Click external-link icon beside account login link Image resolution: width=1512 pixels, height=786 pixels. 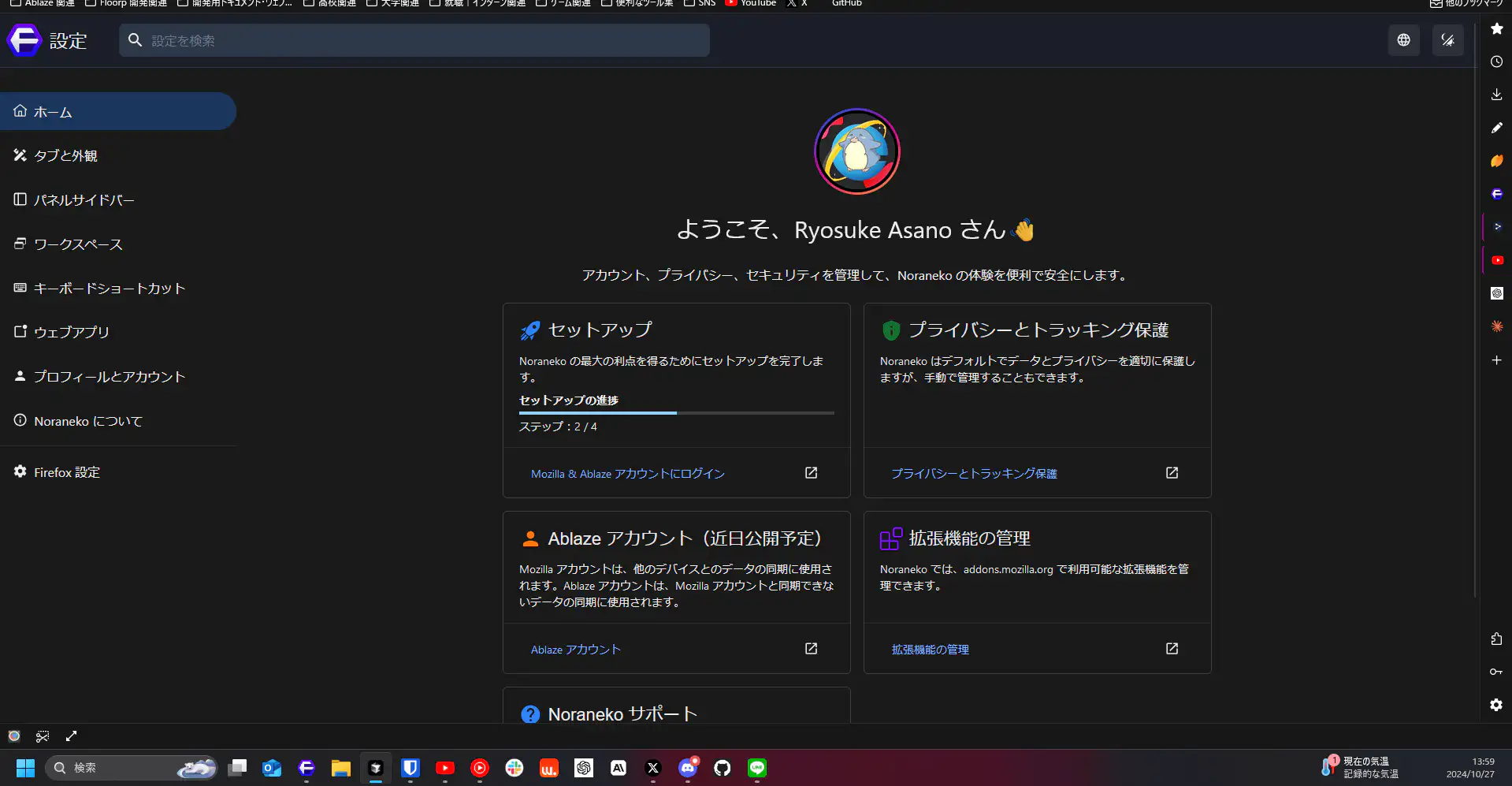(x=811, y=473)
